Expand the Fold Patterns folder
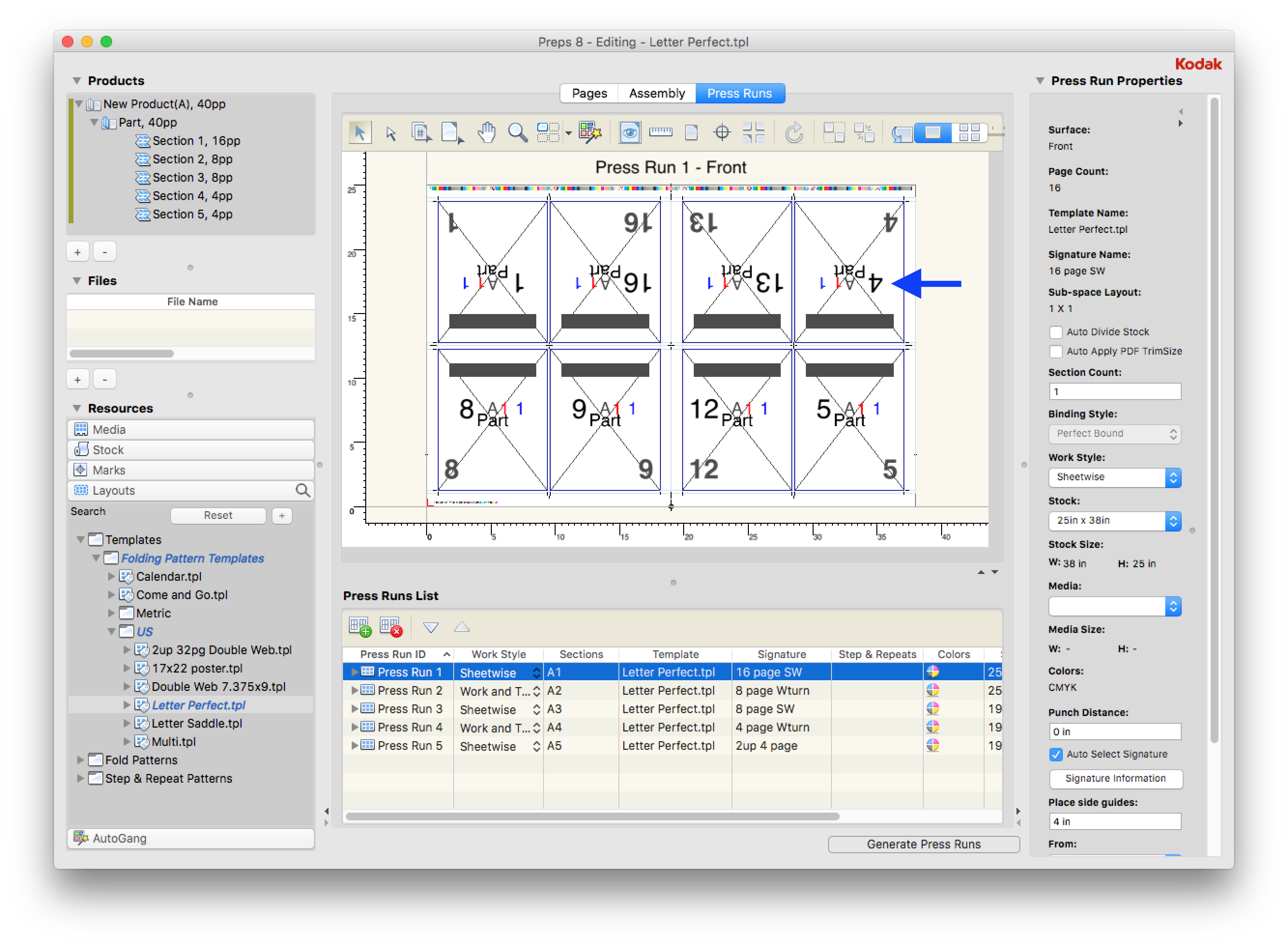 click(81, 760)
